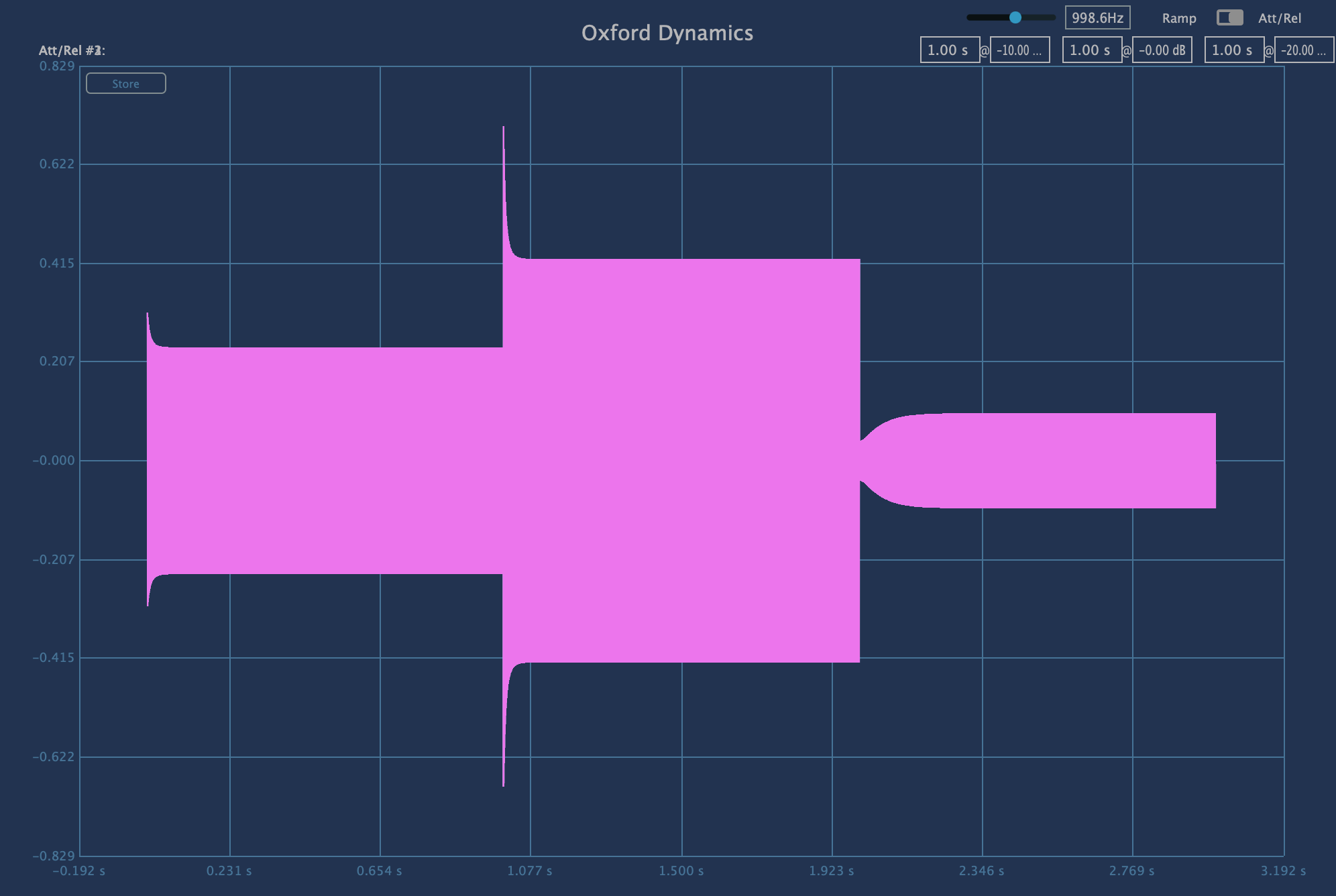Image resolution: width=1336 pixels, height=896 pixels.
Task: Click the Oxford Dynamics title
Action: tap(667, 33)
